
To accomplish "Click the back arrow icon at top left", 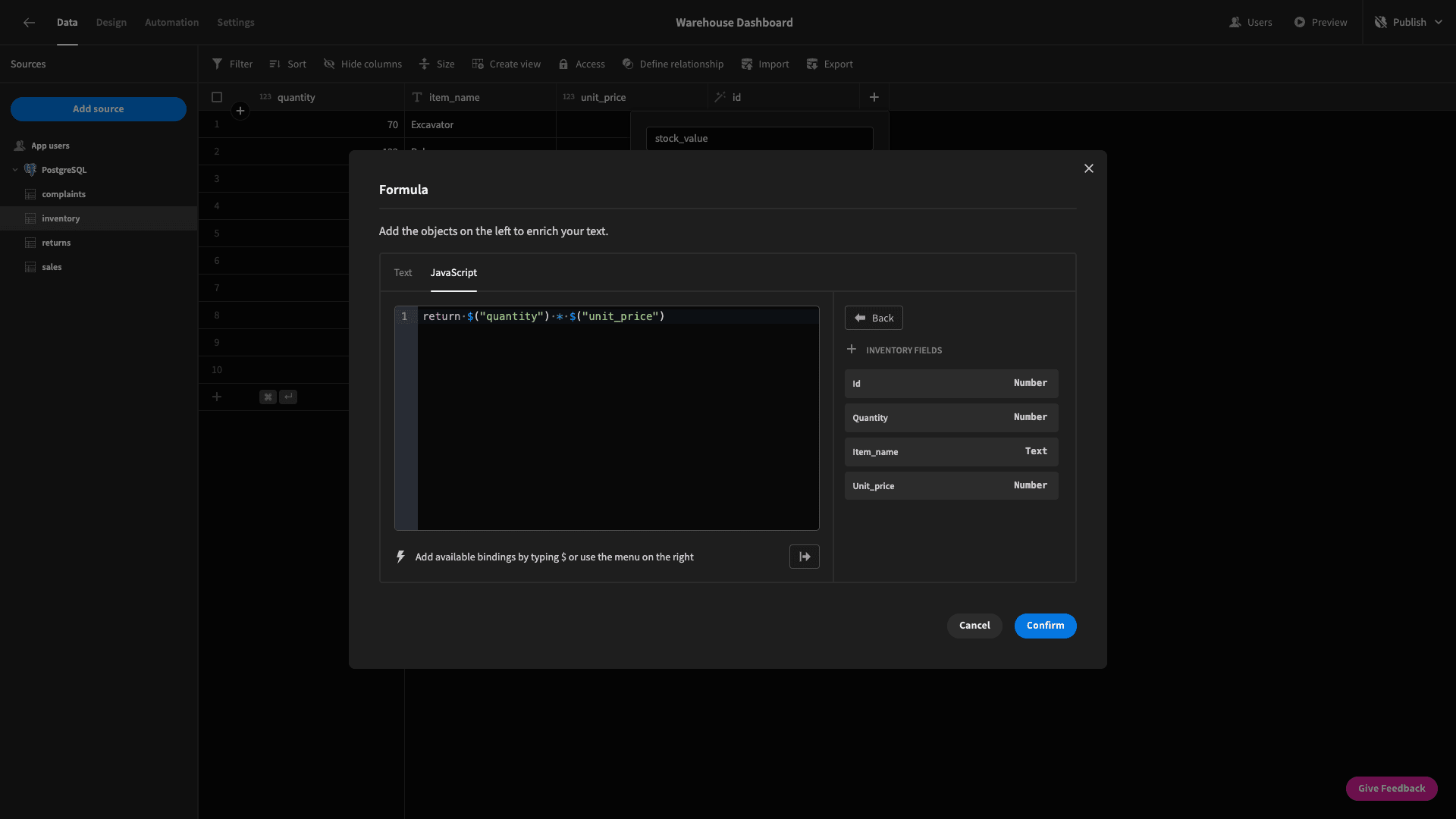I will coord(29,23).
